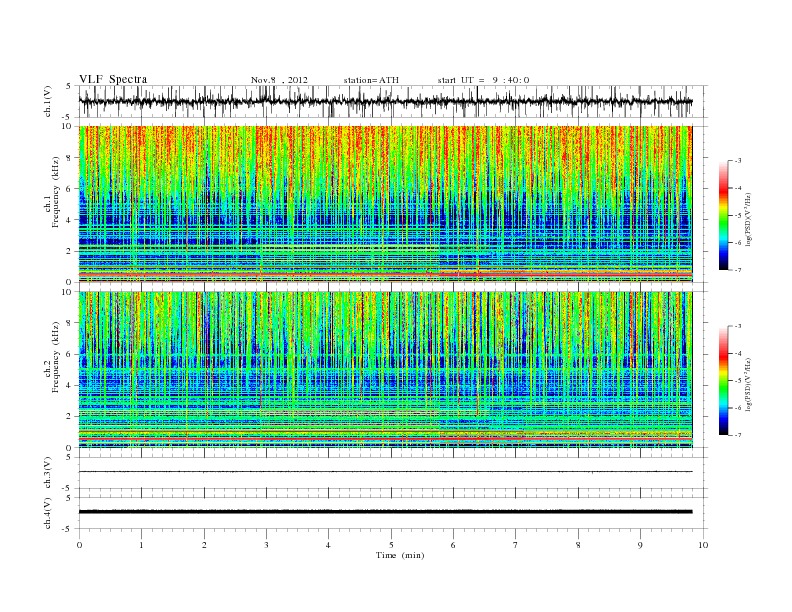This screenshot has width=792, height=612.
Task: Click time axis tick label "7"
Action: [516, 545]
